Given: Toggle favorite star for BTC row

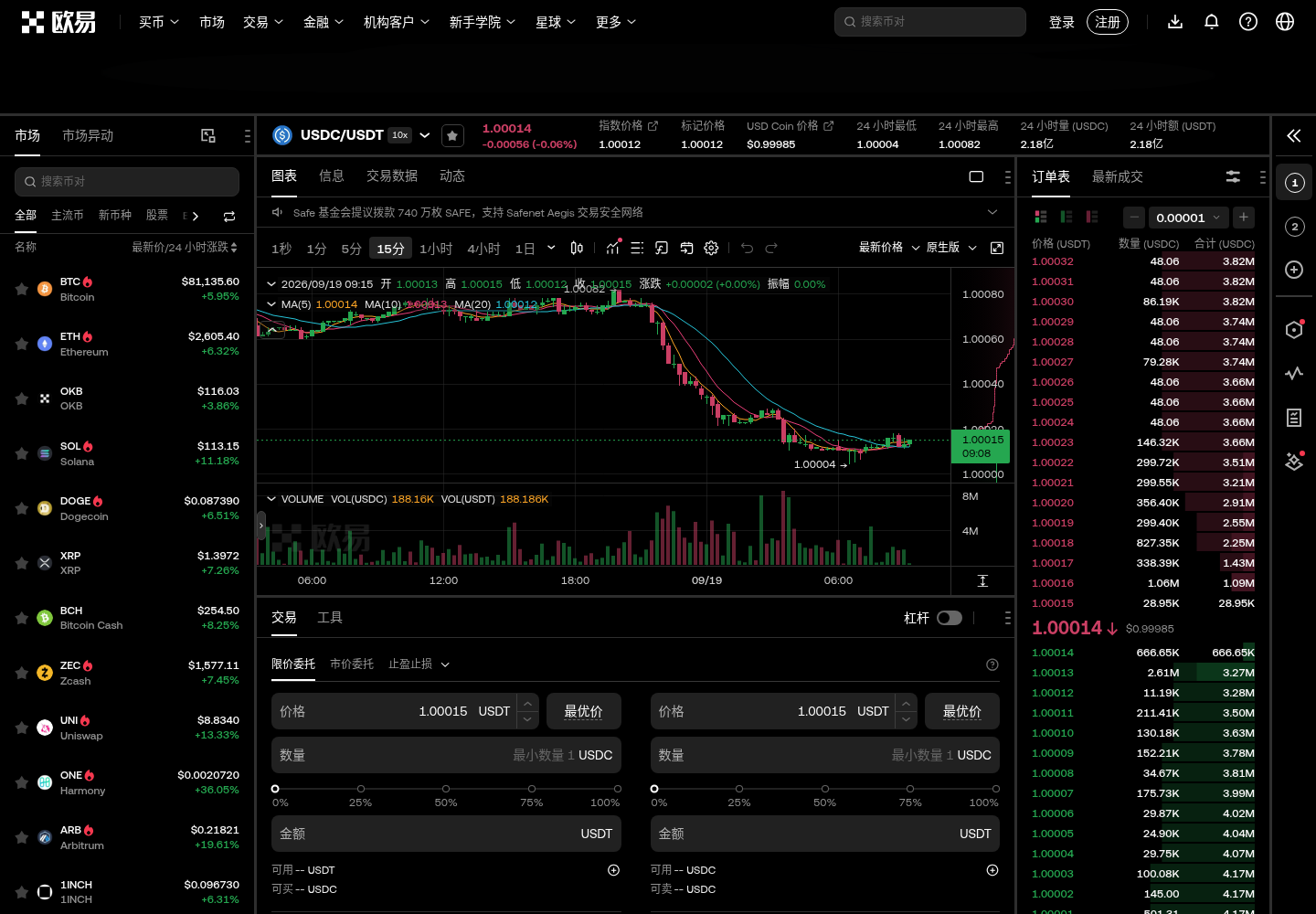Looking at the screenshot, I should click(x=21, y=289).
